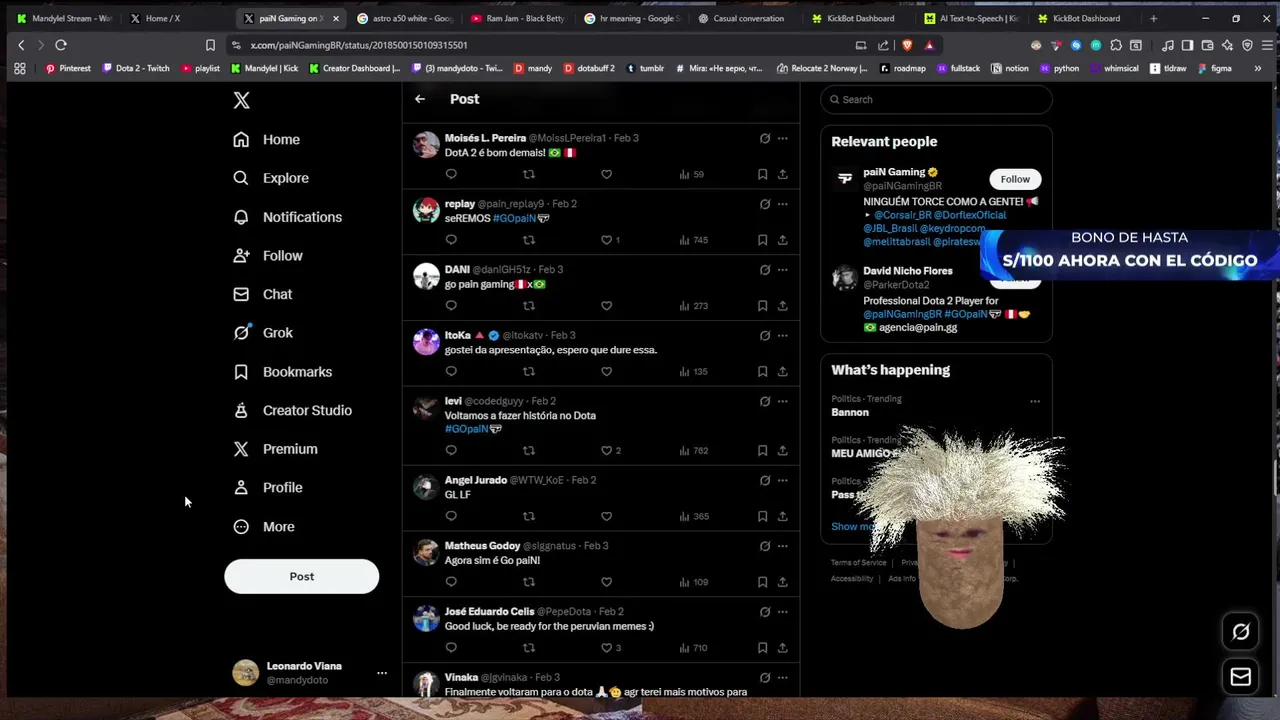Switch to the Casual conversation tab
Screen dimensions: 1280x720
point(748,18)
